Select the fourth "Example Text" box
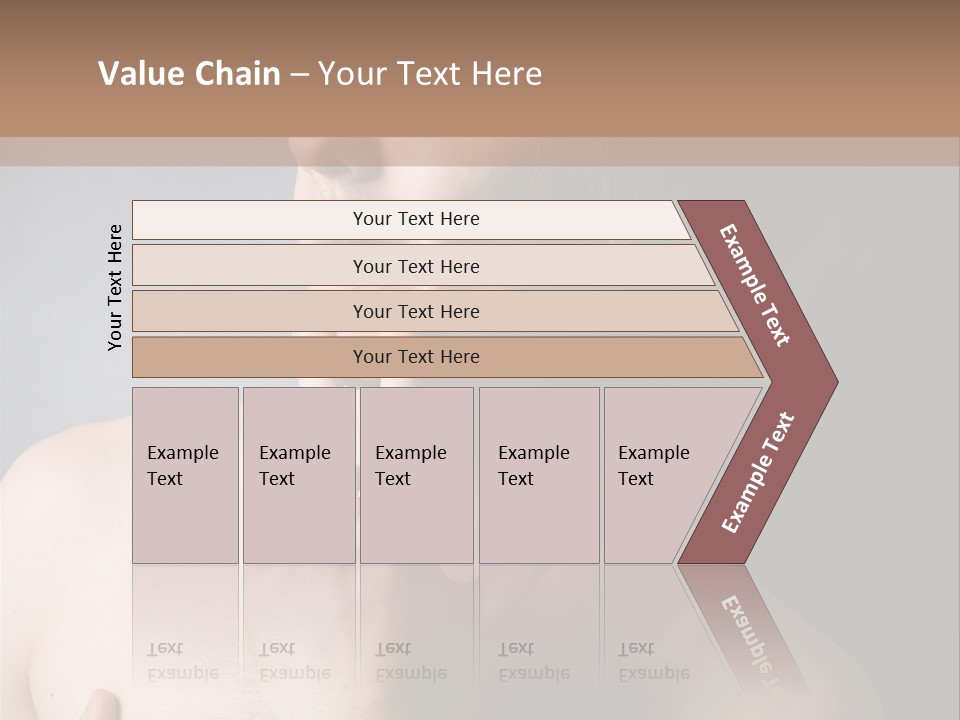 (538, 475)
